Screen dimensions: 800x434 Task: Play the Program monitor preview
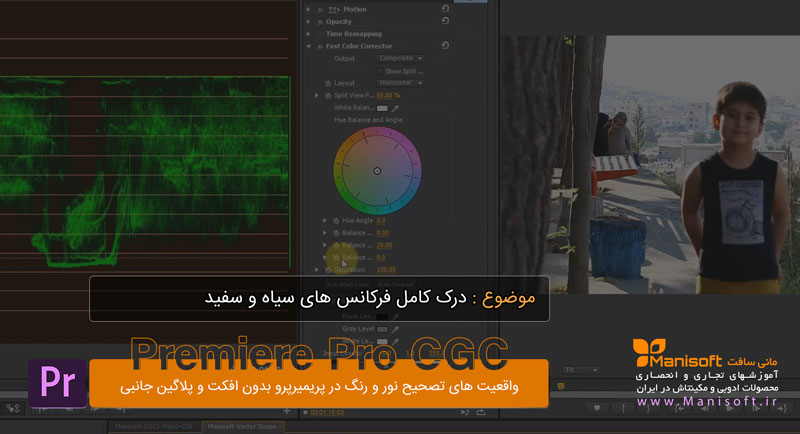pyautogui.click(x=730, y=408)
